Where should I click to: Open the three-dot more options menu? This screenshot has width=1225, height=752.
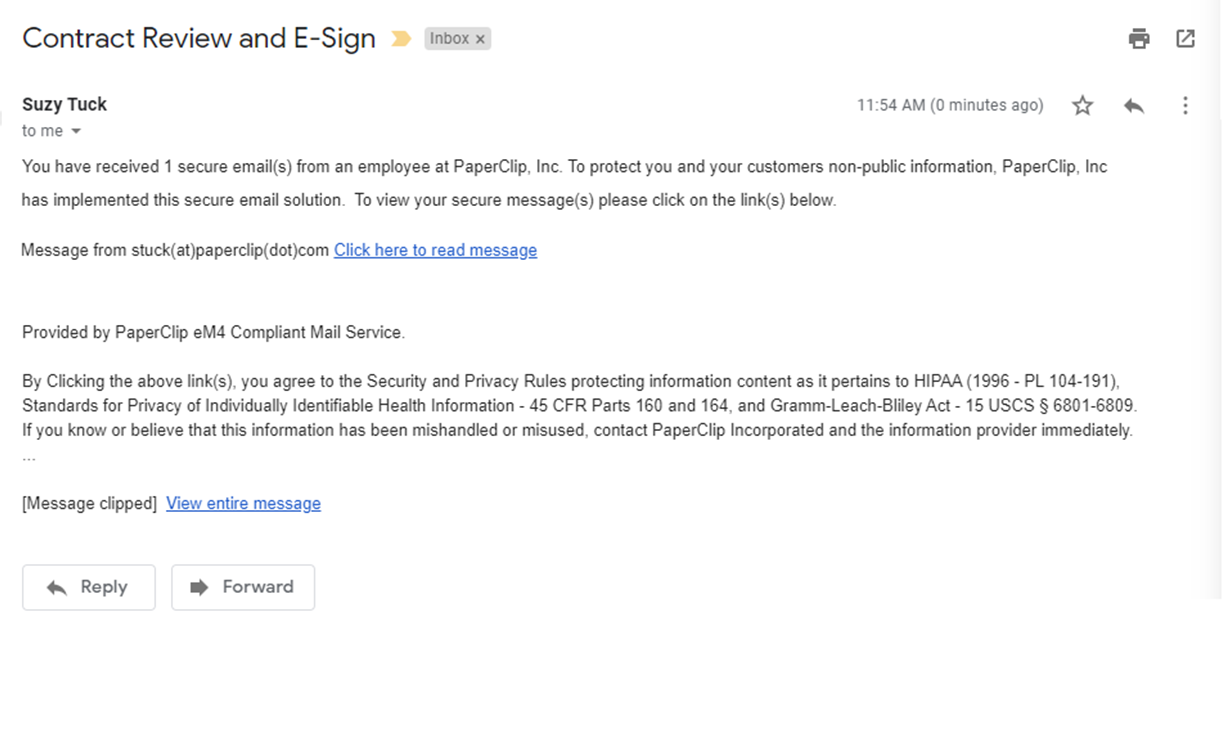pyautogui.click(x=1185, y=105)
